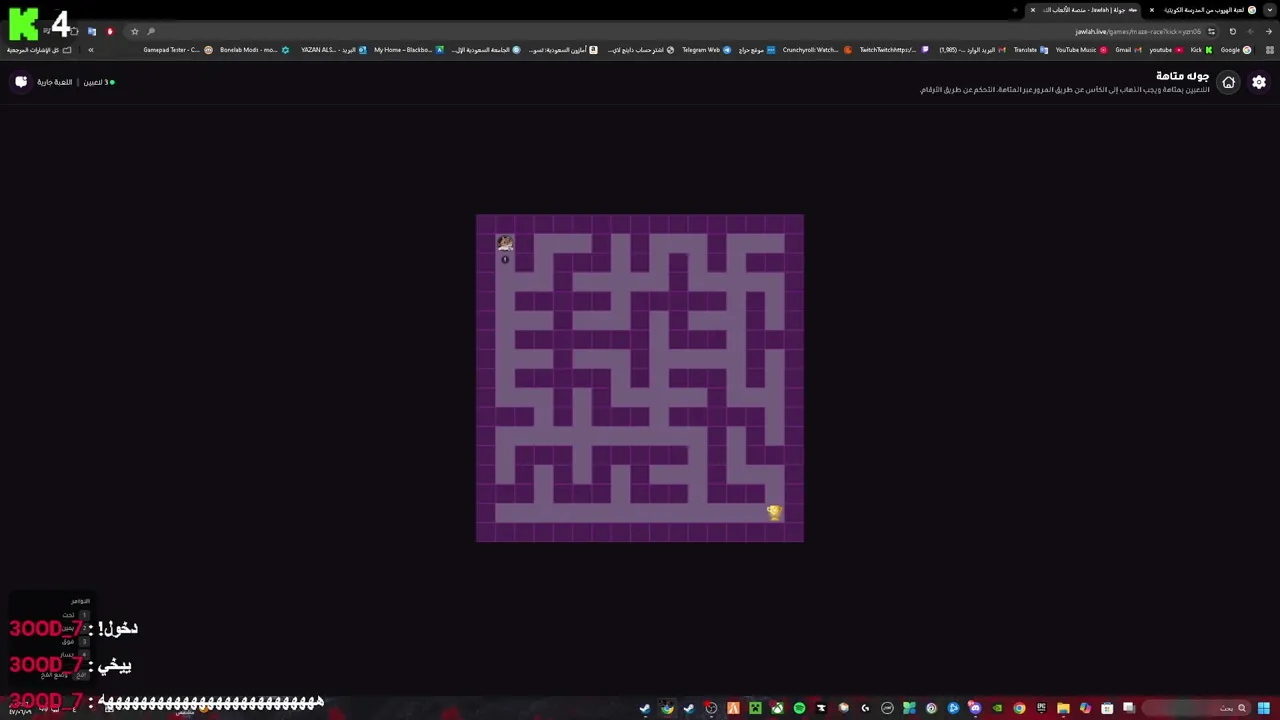Open Google Chrome in taskbar

(1019, 708)
